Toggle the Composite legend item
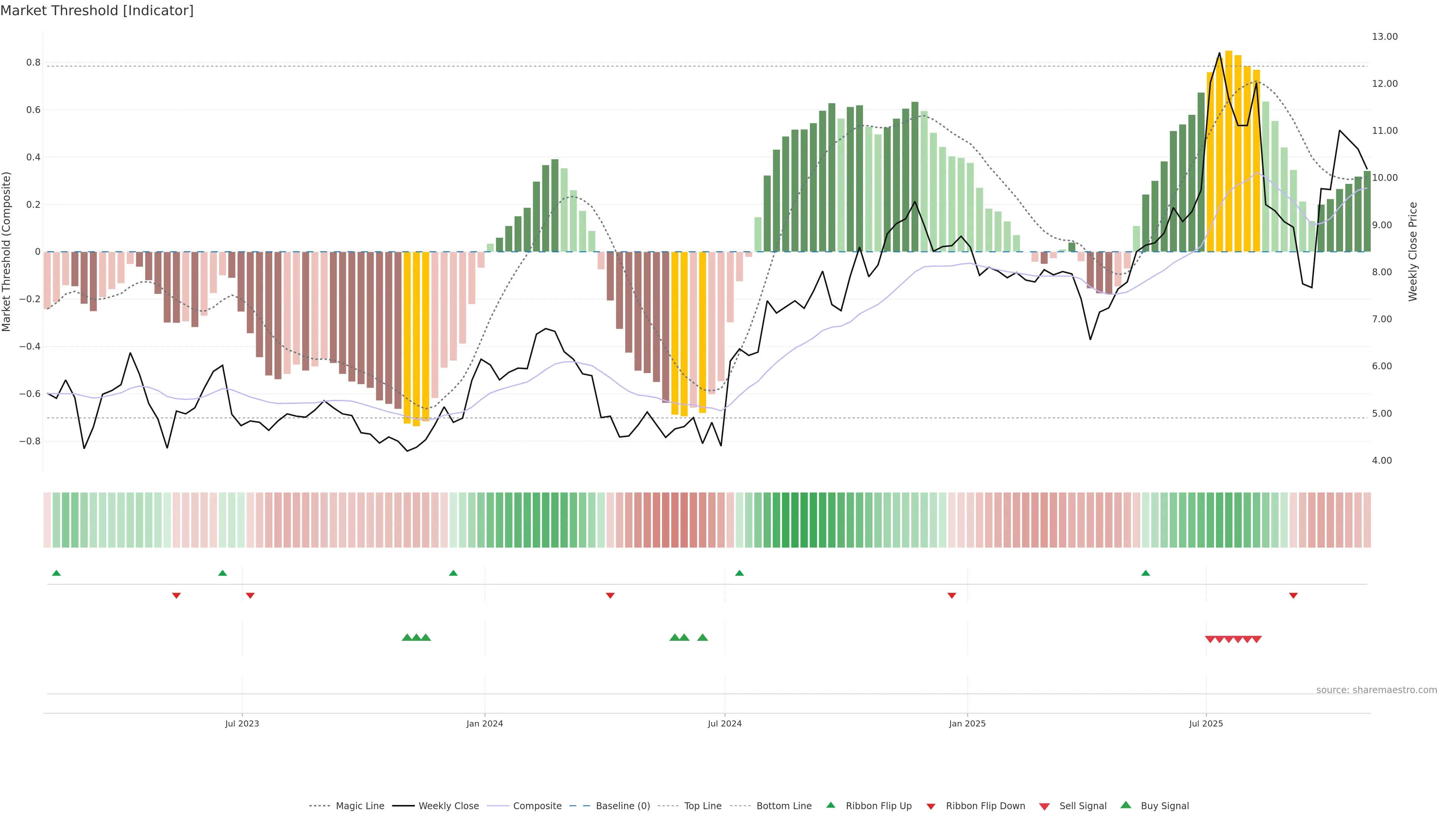Image resolution: width=1456 pixels, height=819 pixels. click(537, 806)
